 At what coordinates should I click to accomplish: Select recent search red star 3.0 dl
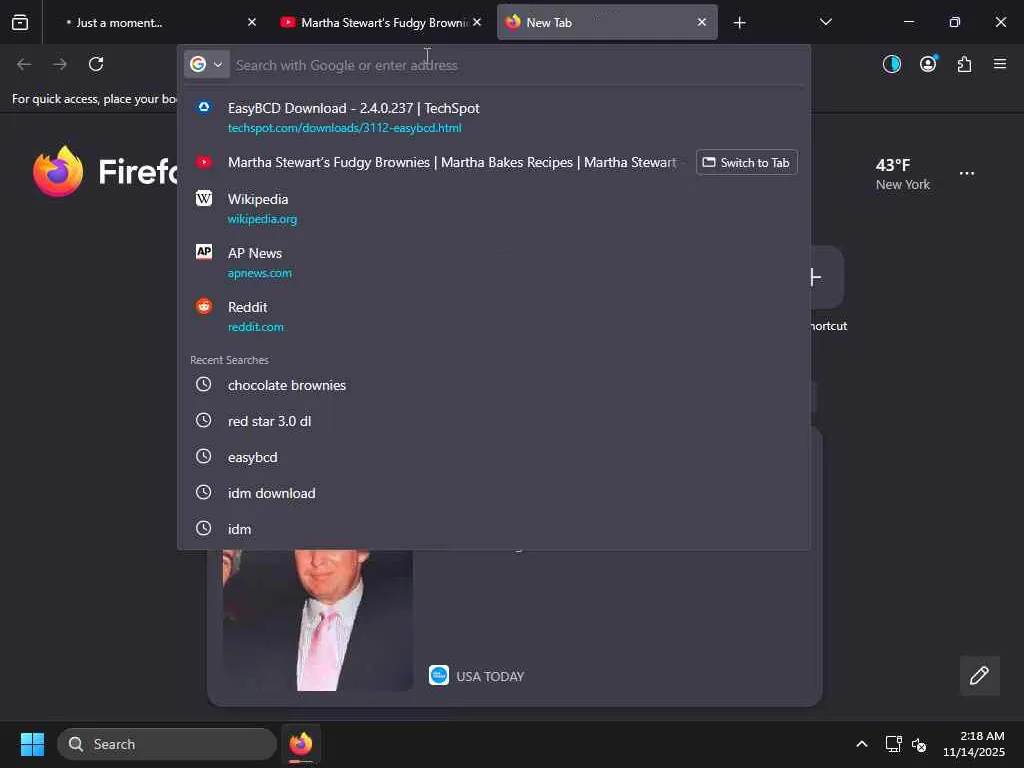(x=494, y=421)
